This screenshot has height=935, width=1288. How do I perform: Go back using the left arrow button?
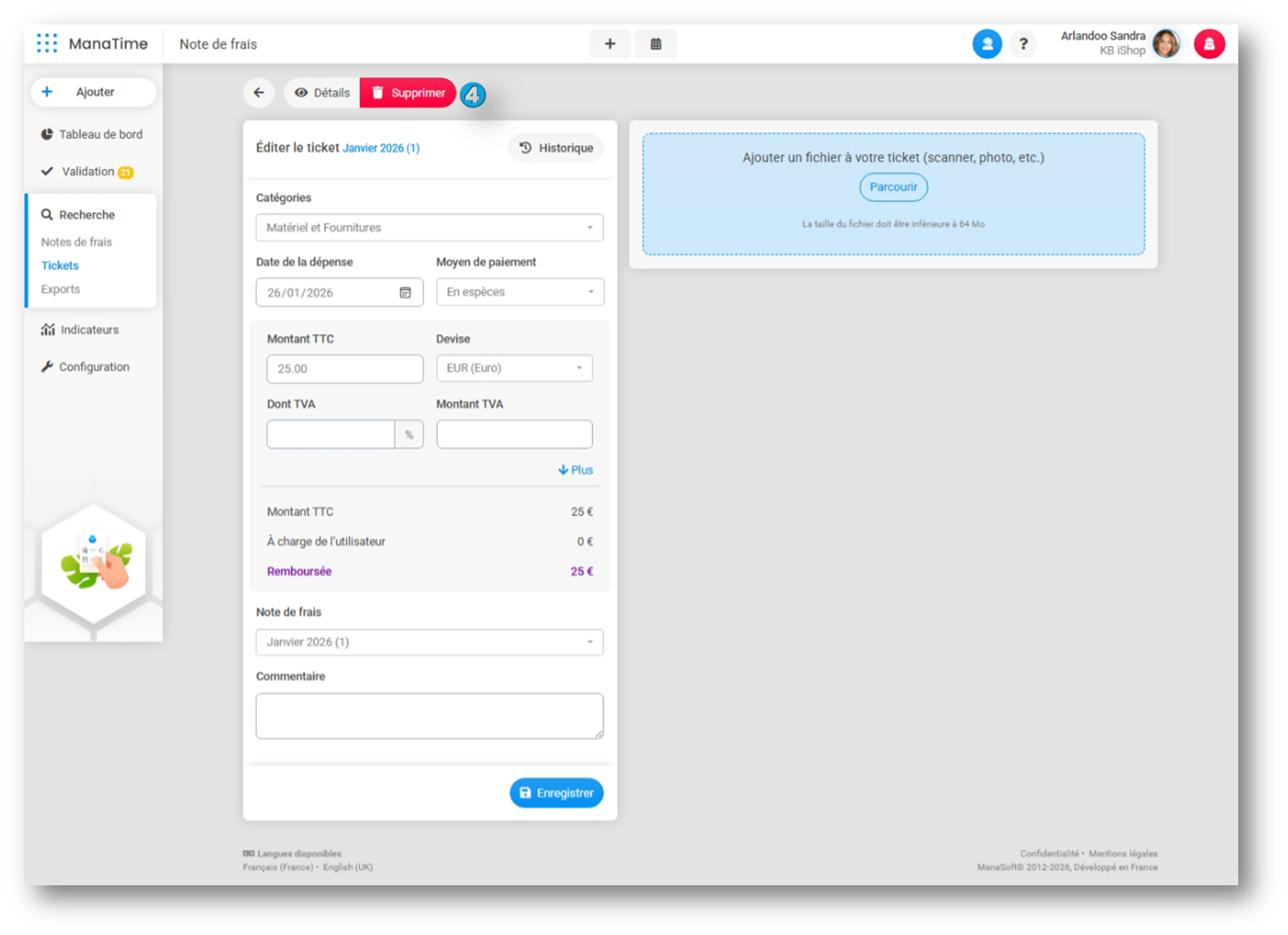(x=259, y=93)
